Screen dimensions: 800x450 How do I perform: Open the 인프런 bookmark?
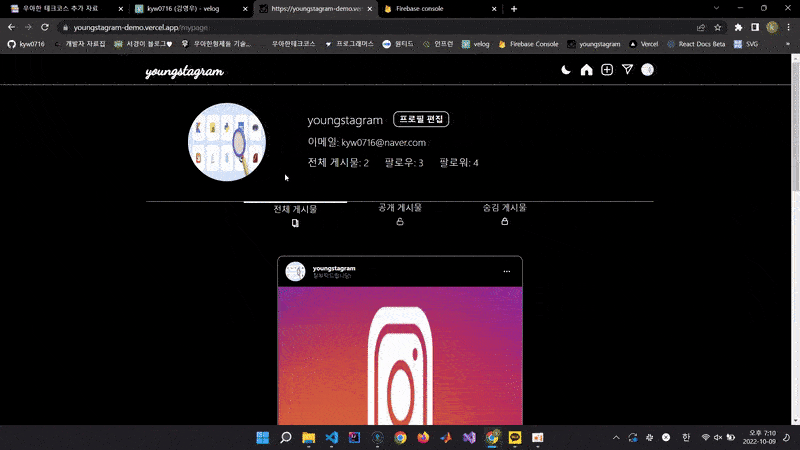(x=438, y=44)
